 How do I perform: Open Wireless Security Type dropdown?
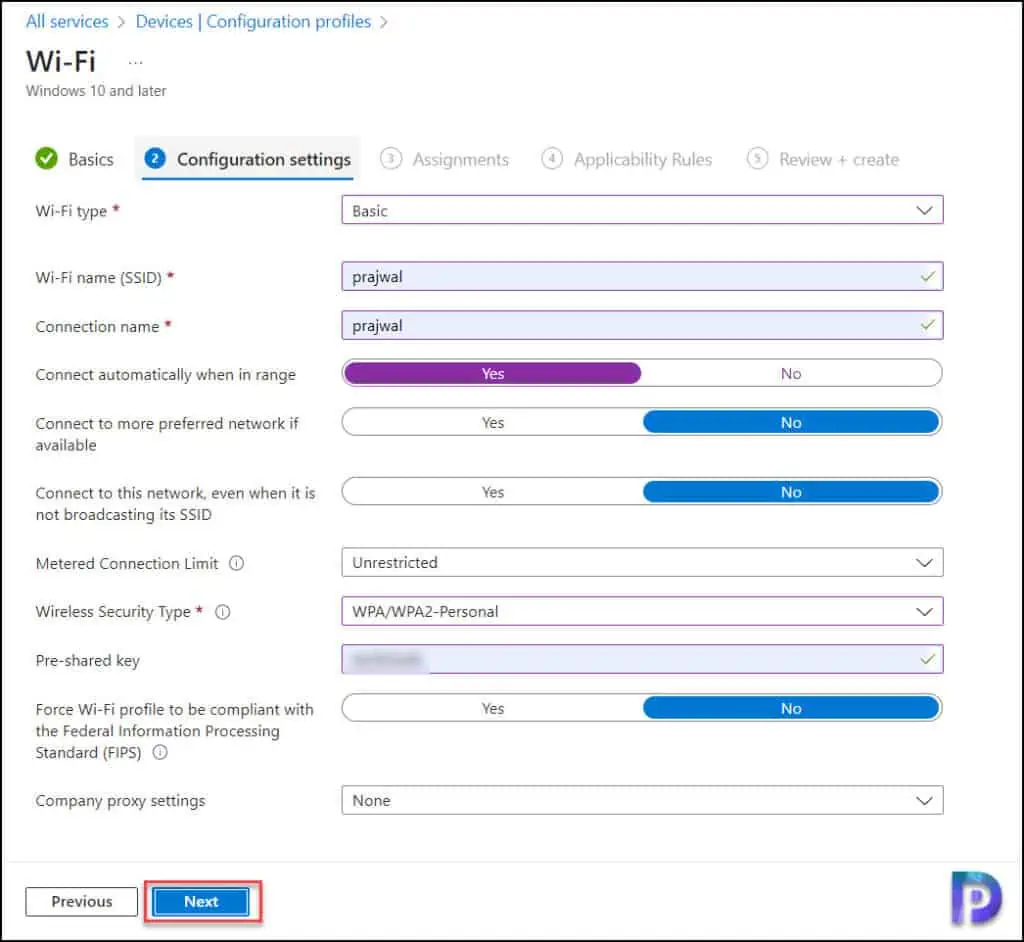point(642,611)
